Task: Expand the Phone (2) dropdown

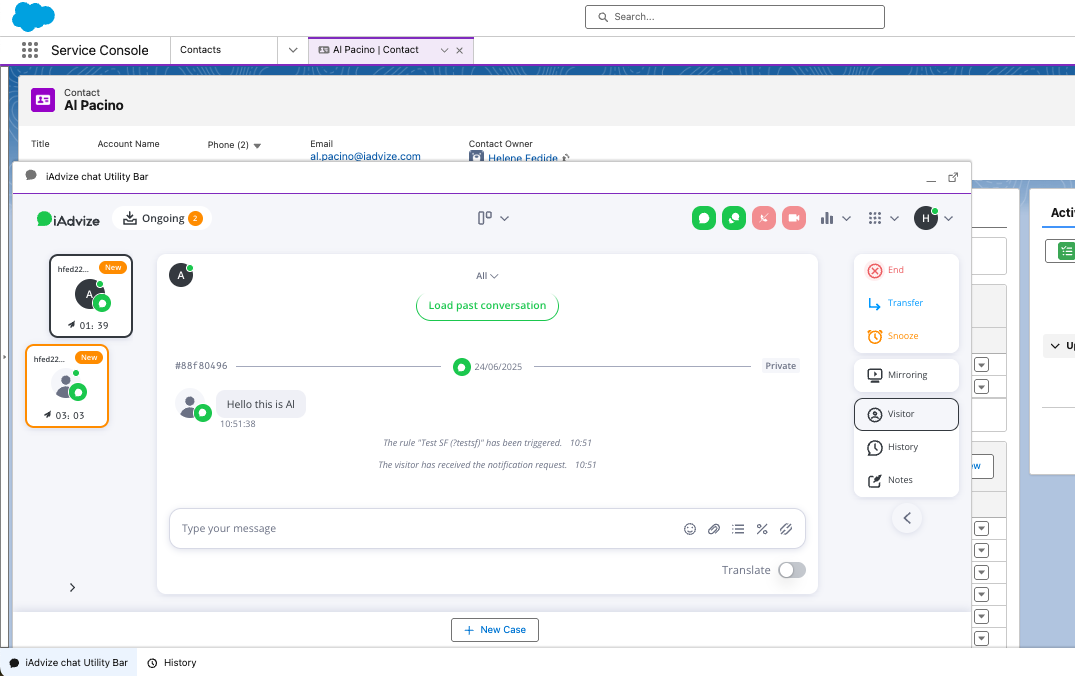Action: pos(257,145)
